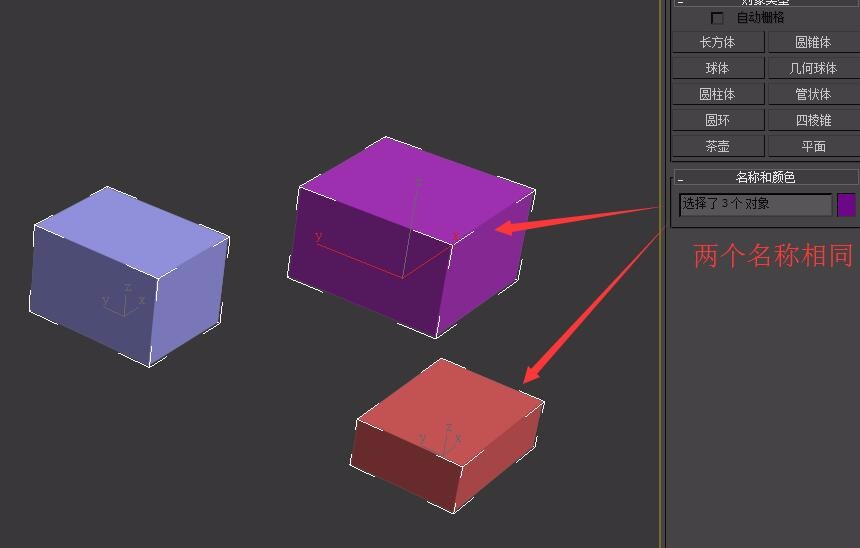Enable the 自动栅格 checkbox
The height and width of the screenshot is (548, 860).
pyautogui.click(x=717, y=18)
